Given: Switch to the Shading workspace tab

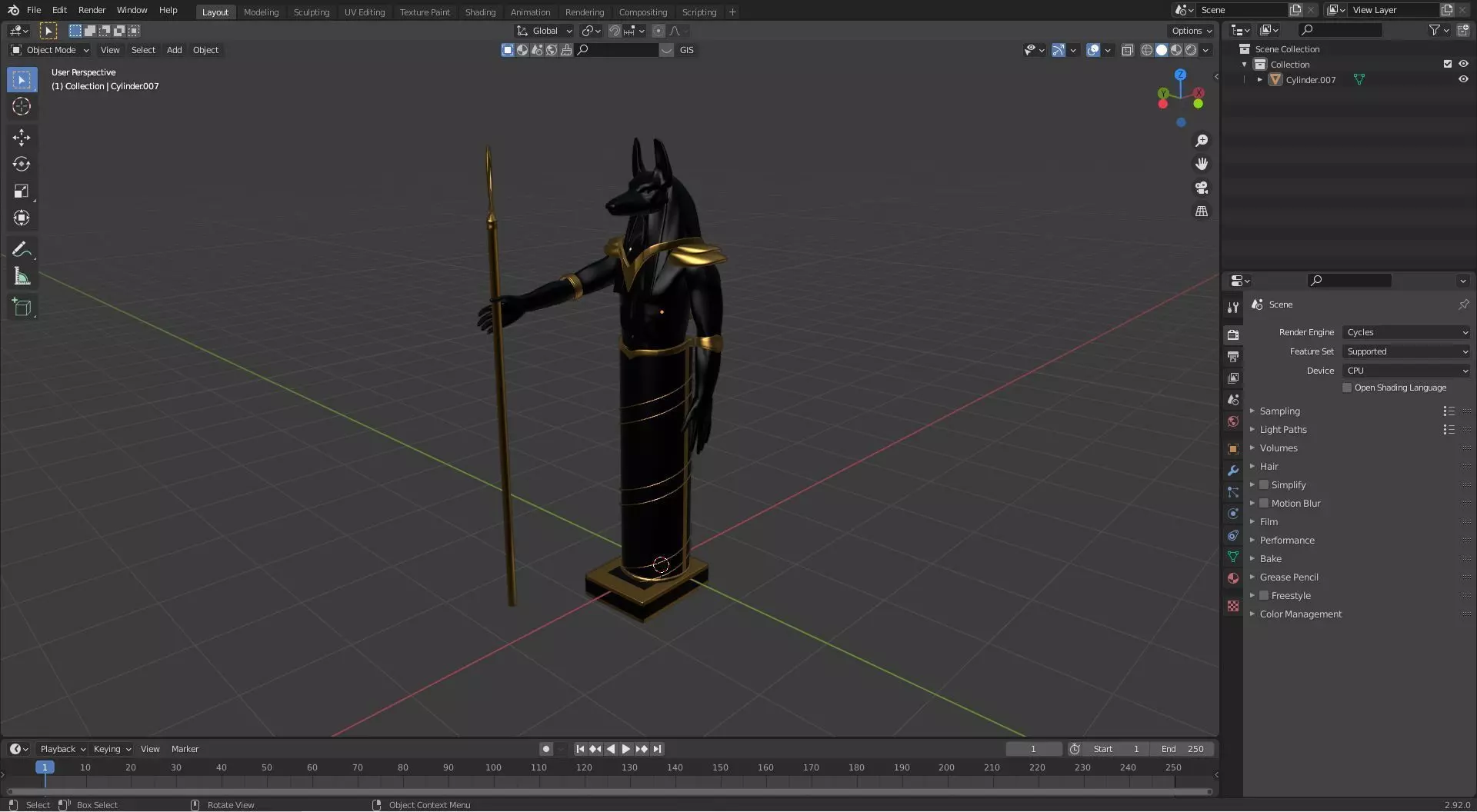Looking at the screenshot, I should [x=480, y=12].
